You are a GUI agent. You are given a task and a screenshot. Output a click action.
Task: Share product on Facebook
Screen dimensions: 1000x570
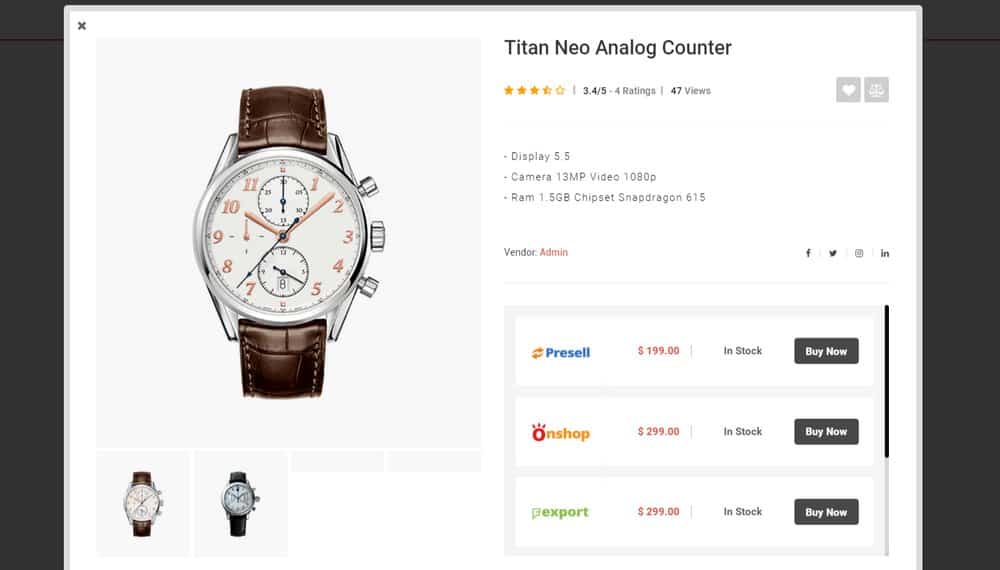(x=808, y=253)
